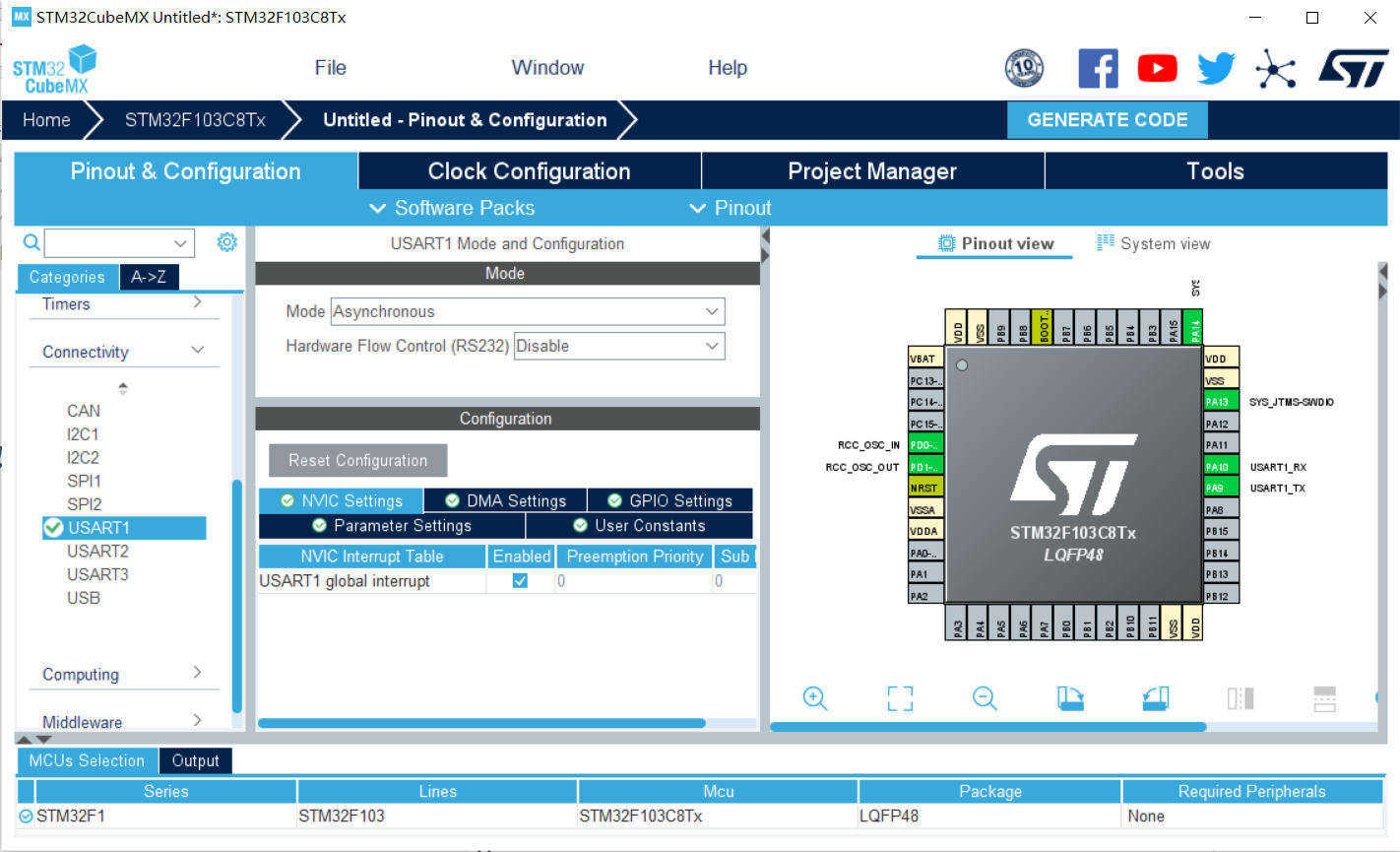Click the best-fit zoom icon below the chip

click(x=899, y=698)
